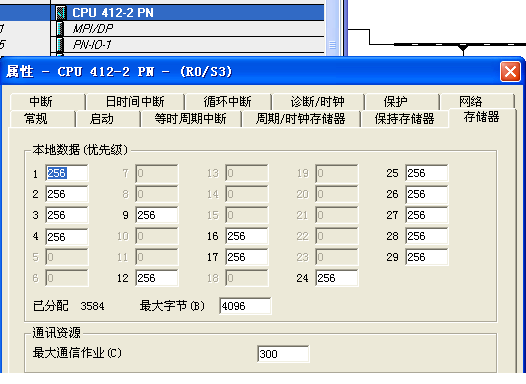Viewport: 526px width, 384px height.
Task: Click the 通讯资源 group label
Action: [x=56, y=332]
